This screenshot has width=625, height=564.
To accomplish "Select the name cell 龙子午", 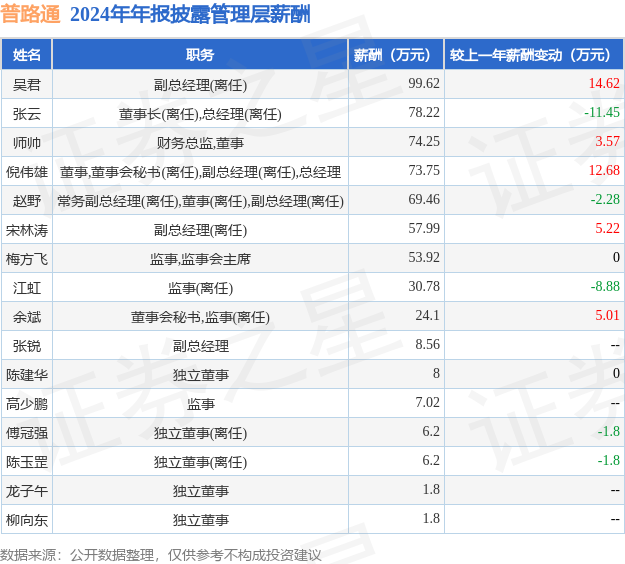I will 27,491.
